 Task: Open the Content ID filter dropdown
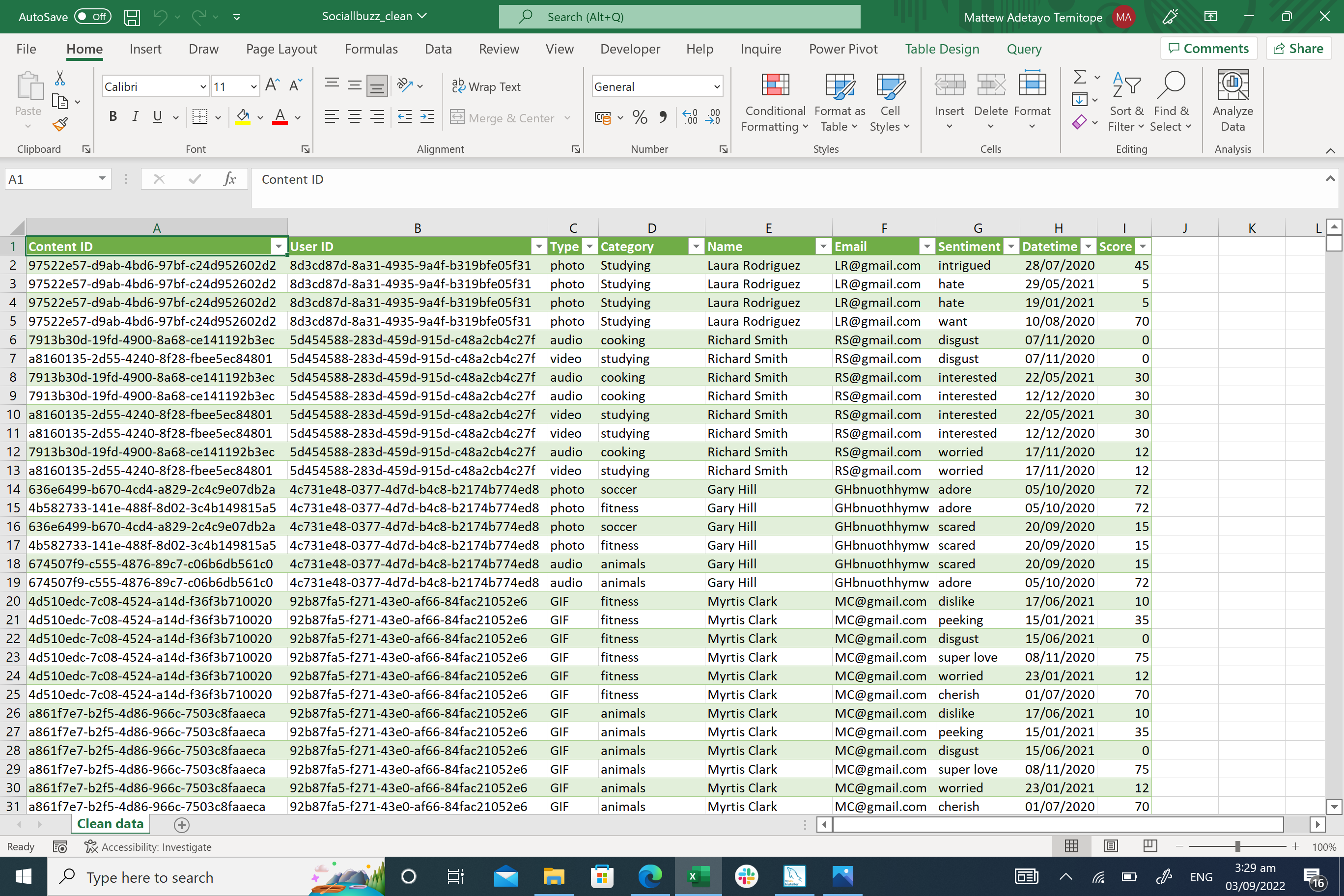279,246
